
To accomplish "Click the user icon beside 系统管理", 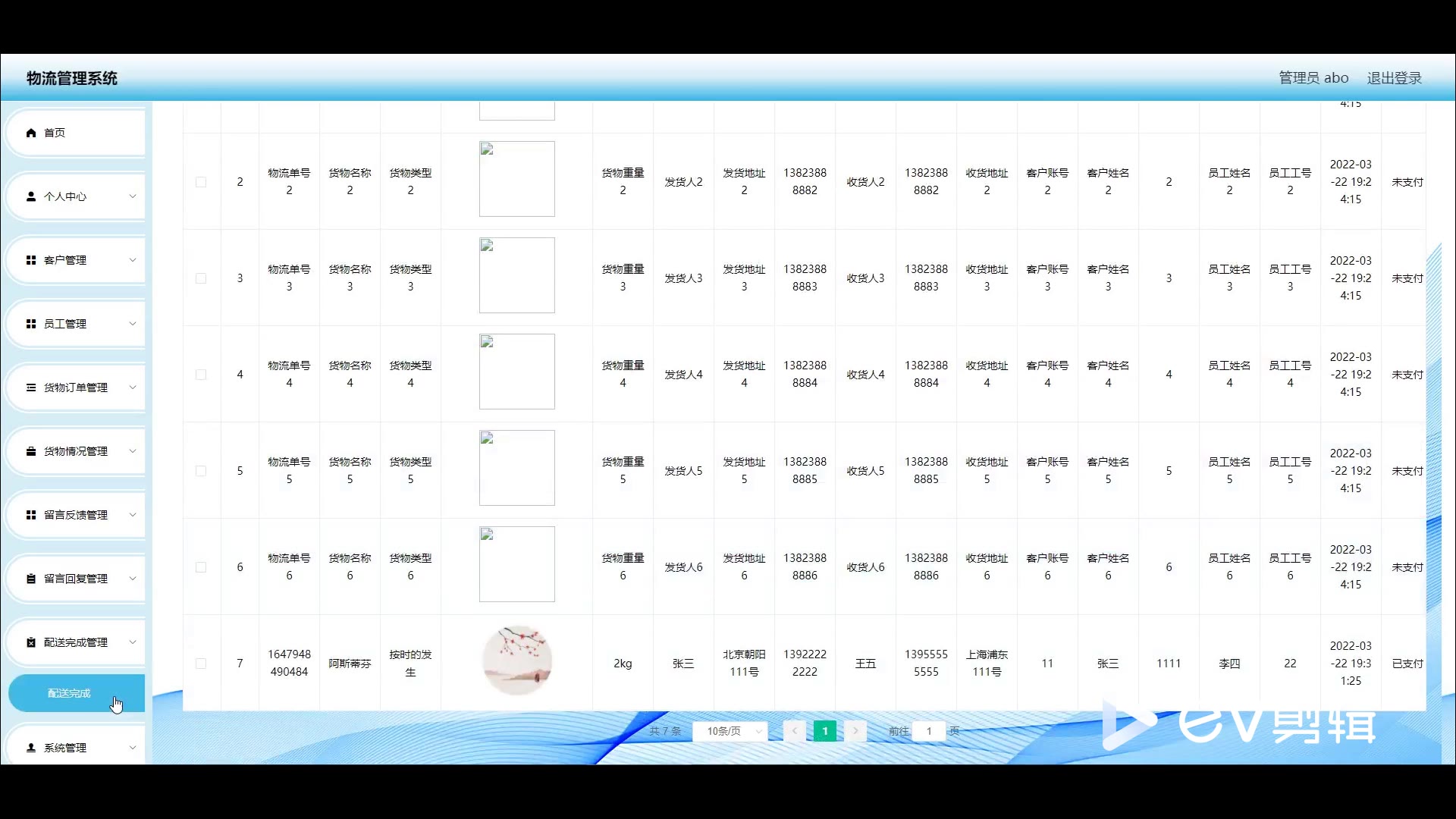I will point(31,748).
